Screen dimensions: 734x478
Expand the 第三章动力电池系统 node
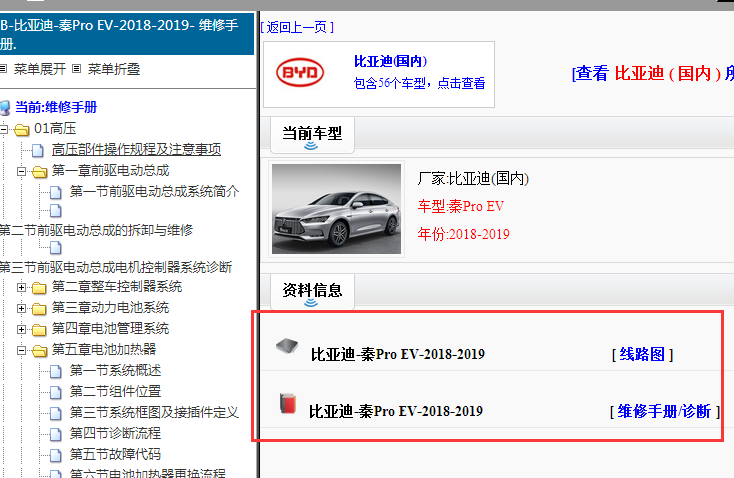point(21,308)
